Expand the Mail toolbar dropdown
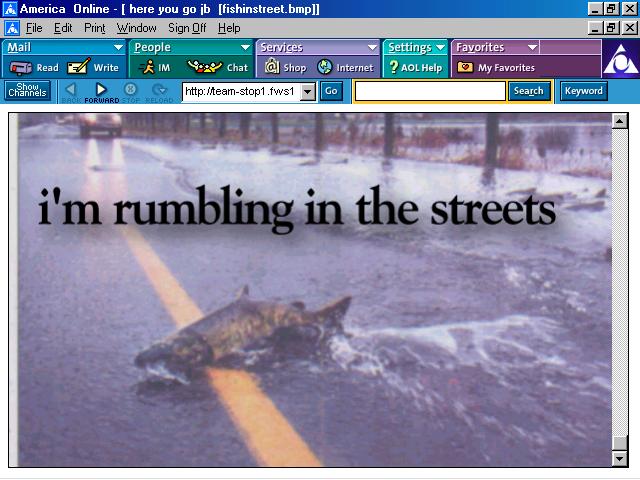Viewport: 640px width, 480px height. (118, 47)
